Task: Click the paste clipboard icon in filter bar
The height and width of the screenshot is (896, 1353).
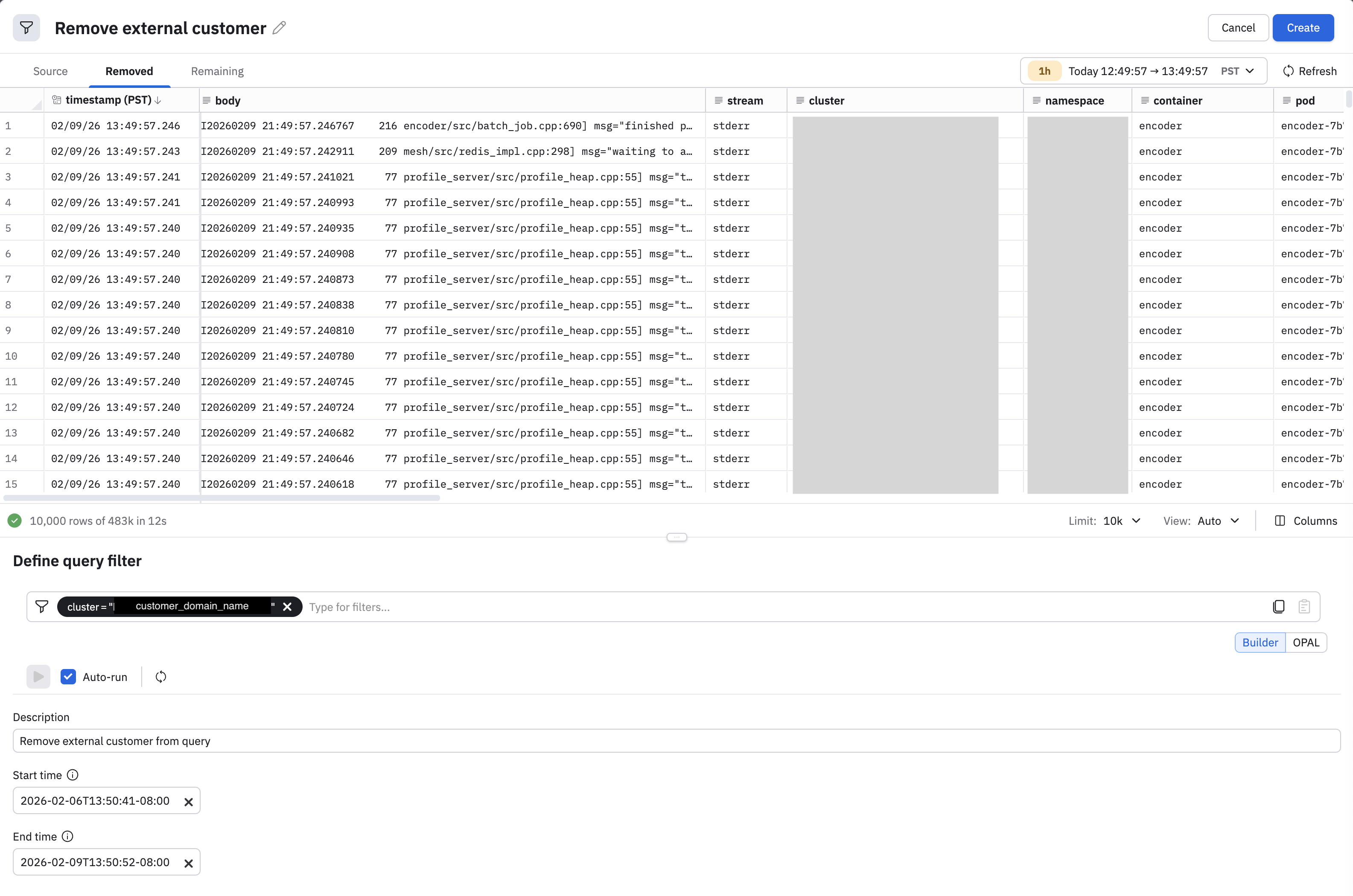Action: click(1304, 606)
